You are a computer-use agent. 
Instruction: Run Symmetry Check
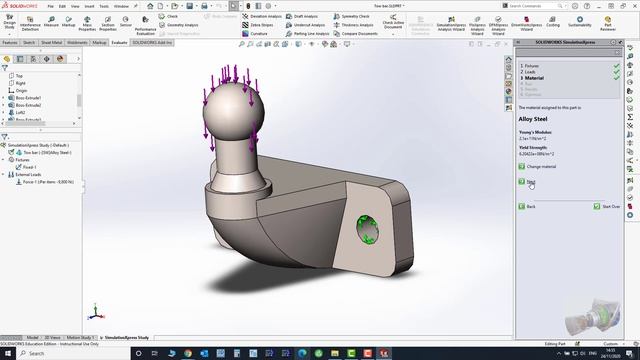tap(351, 16)
